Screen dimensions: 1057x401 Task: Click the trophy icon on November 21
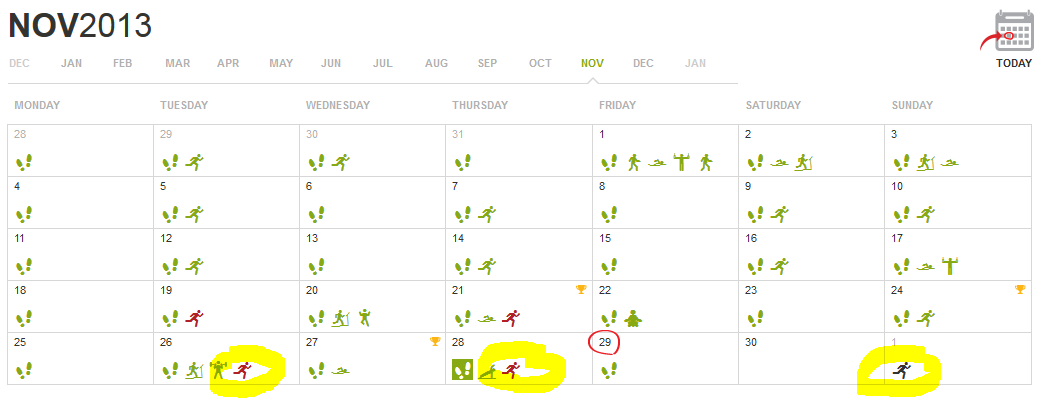click(581, 290)
